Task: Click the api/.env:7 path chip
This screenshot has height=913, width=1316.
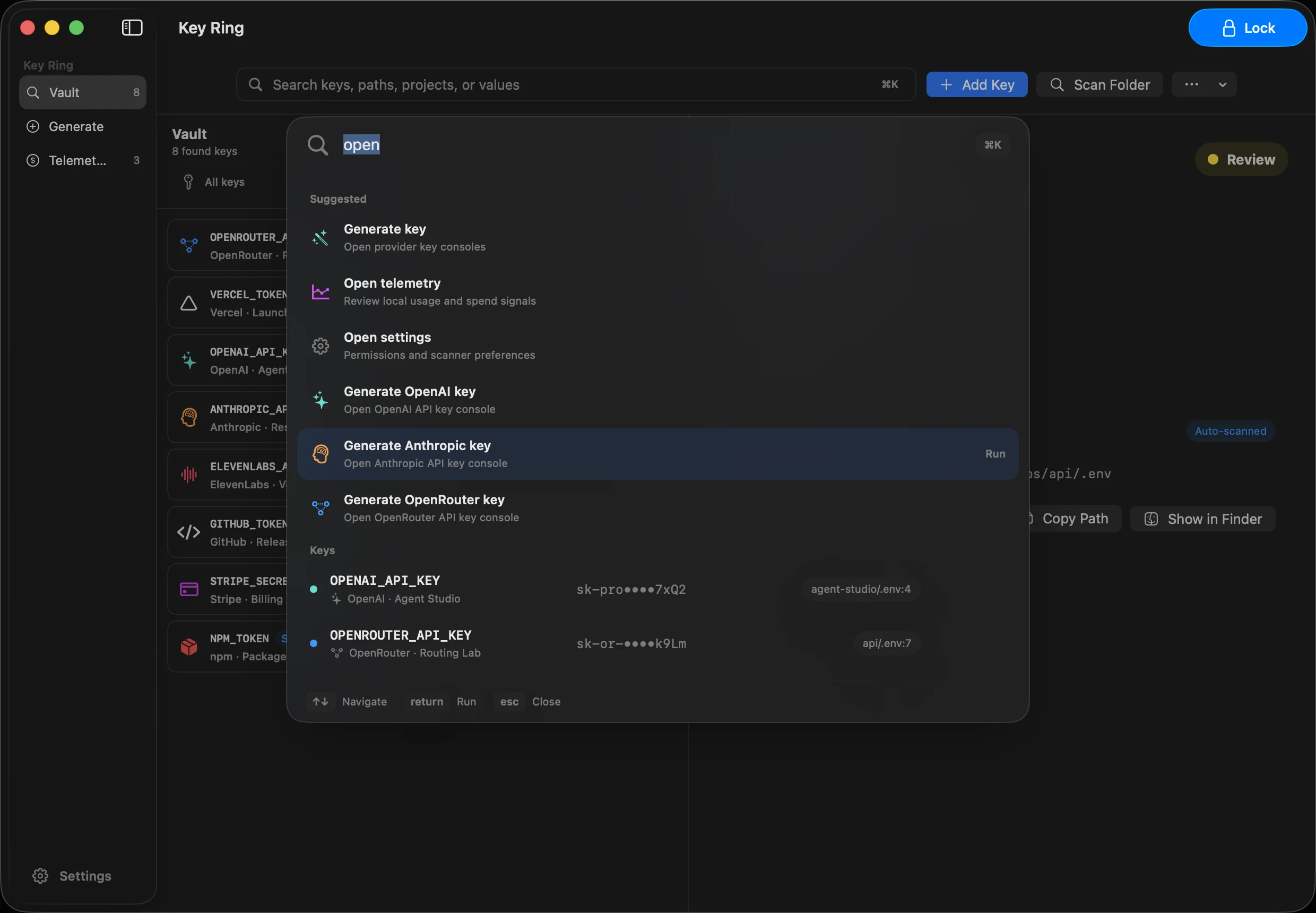Action: 887,643
